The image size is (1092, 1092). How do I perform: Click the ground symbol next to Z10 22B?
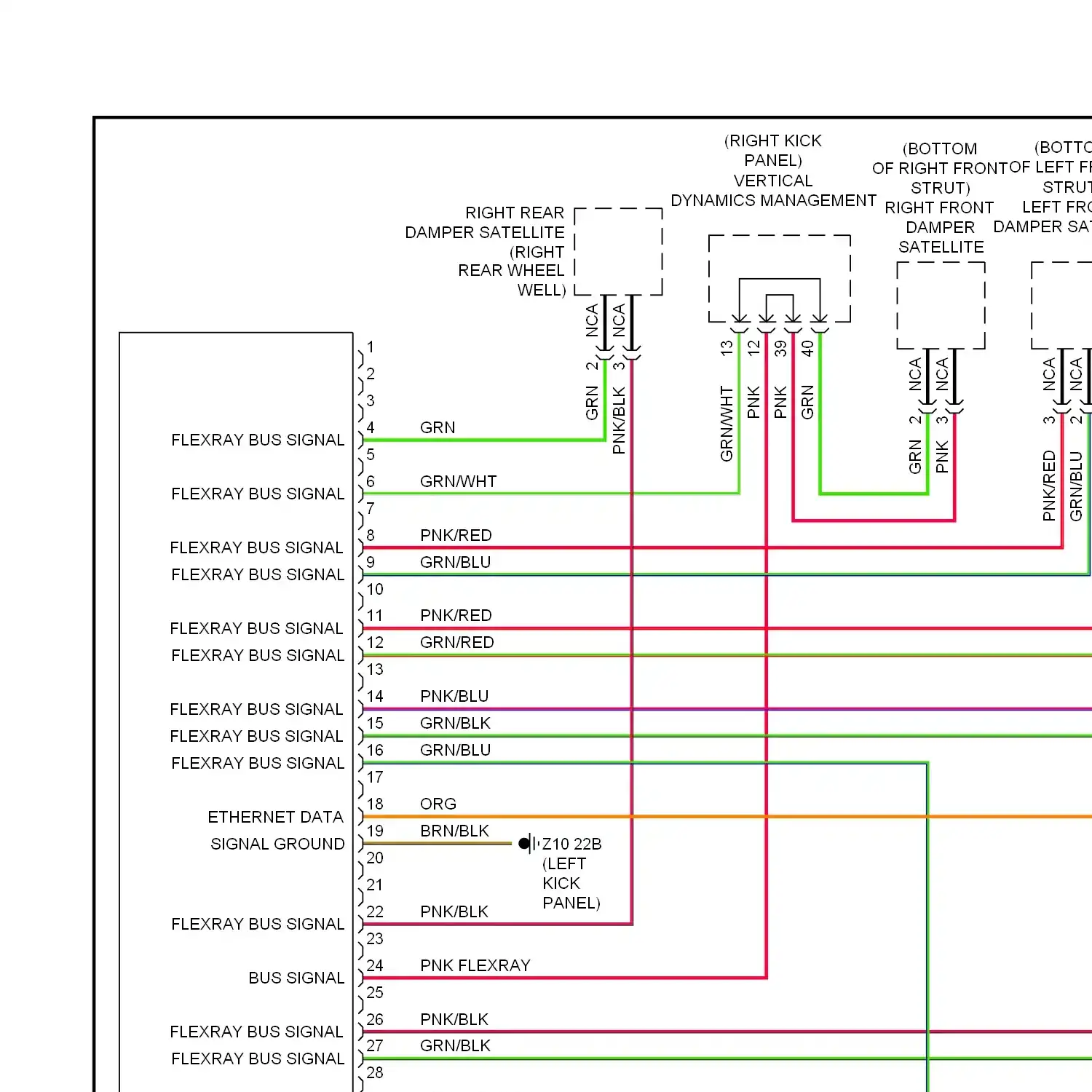click(529, 844)
